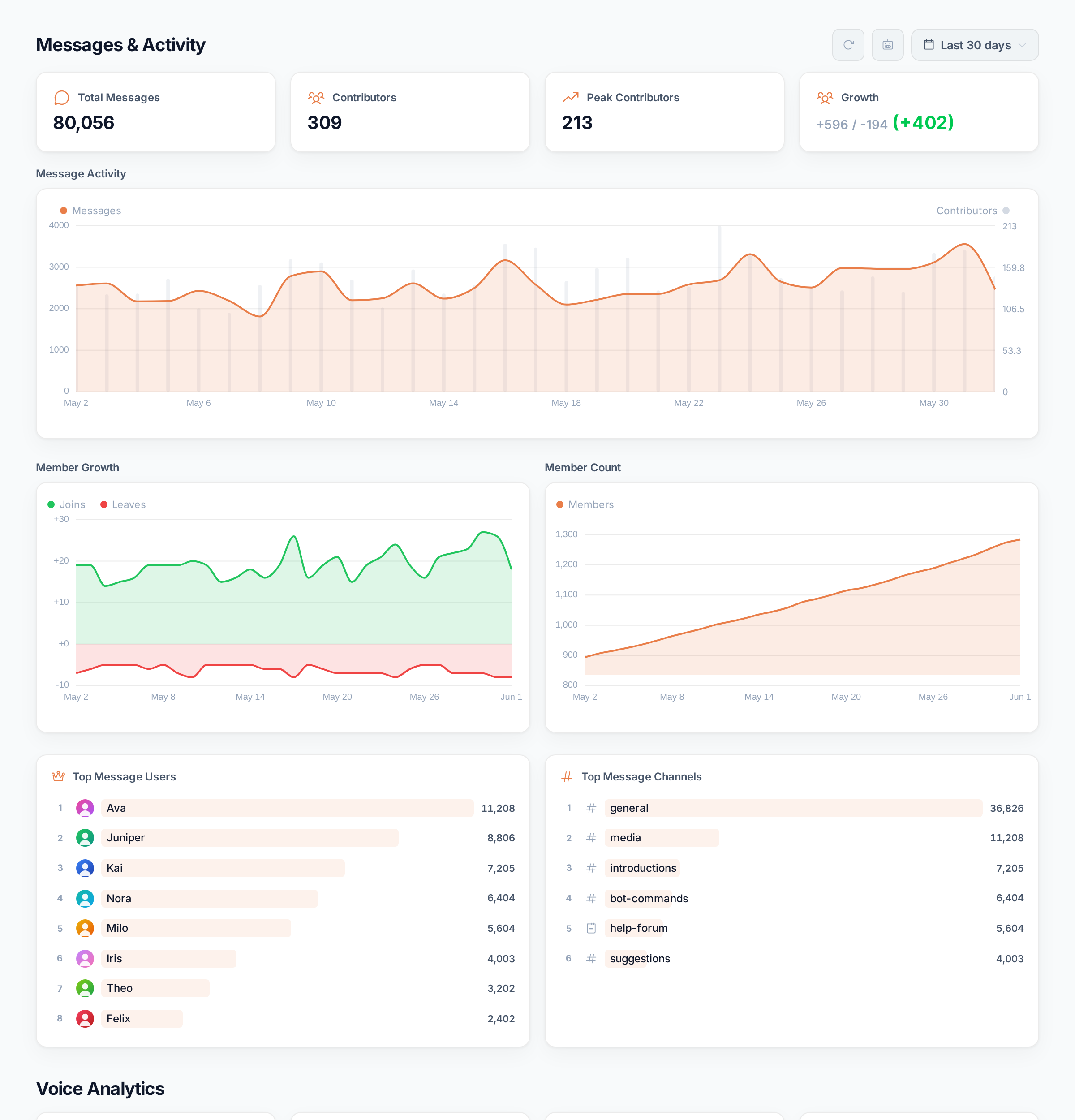Click the 80,056 total messages value
Viewport: 1075px width, 1120px height.
(83, 123)
